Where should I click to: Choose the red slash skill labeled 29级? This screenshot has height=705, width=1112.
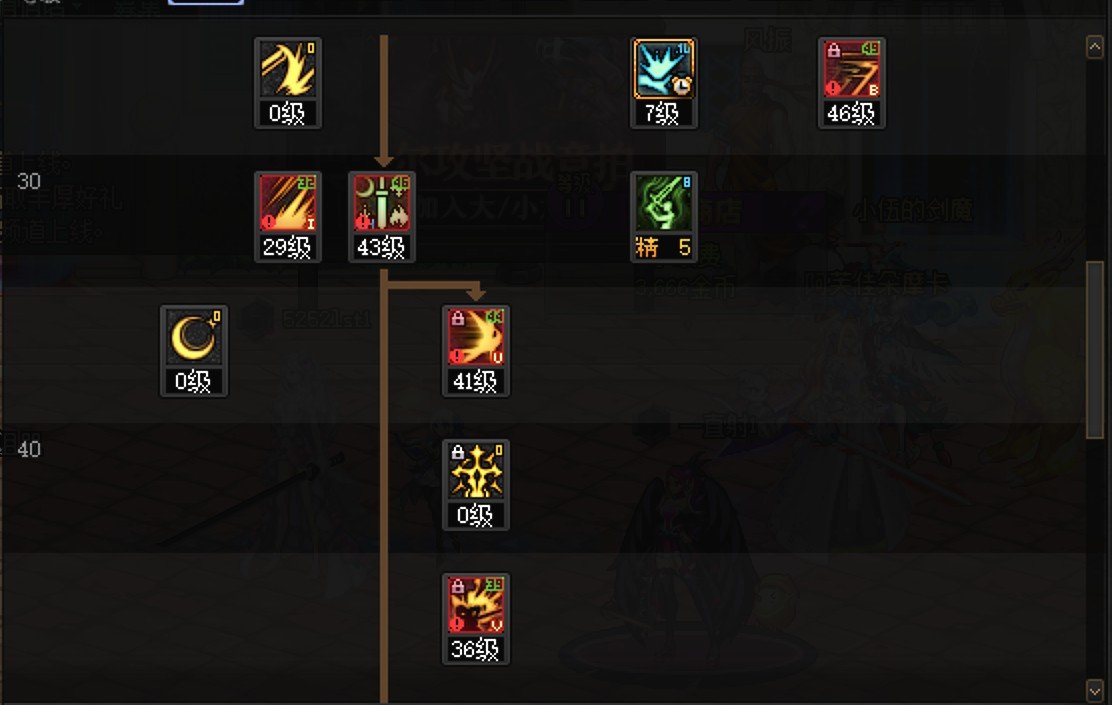point(288,217)
